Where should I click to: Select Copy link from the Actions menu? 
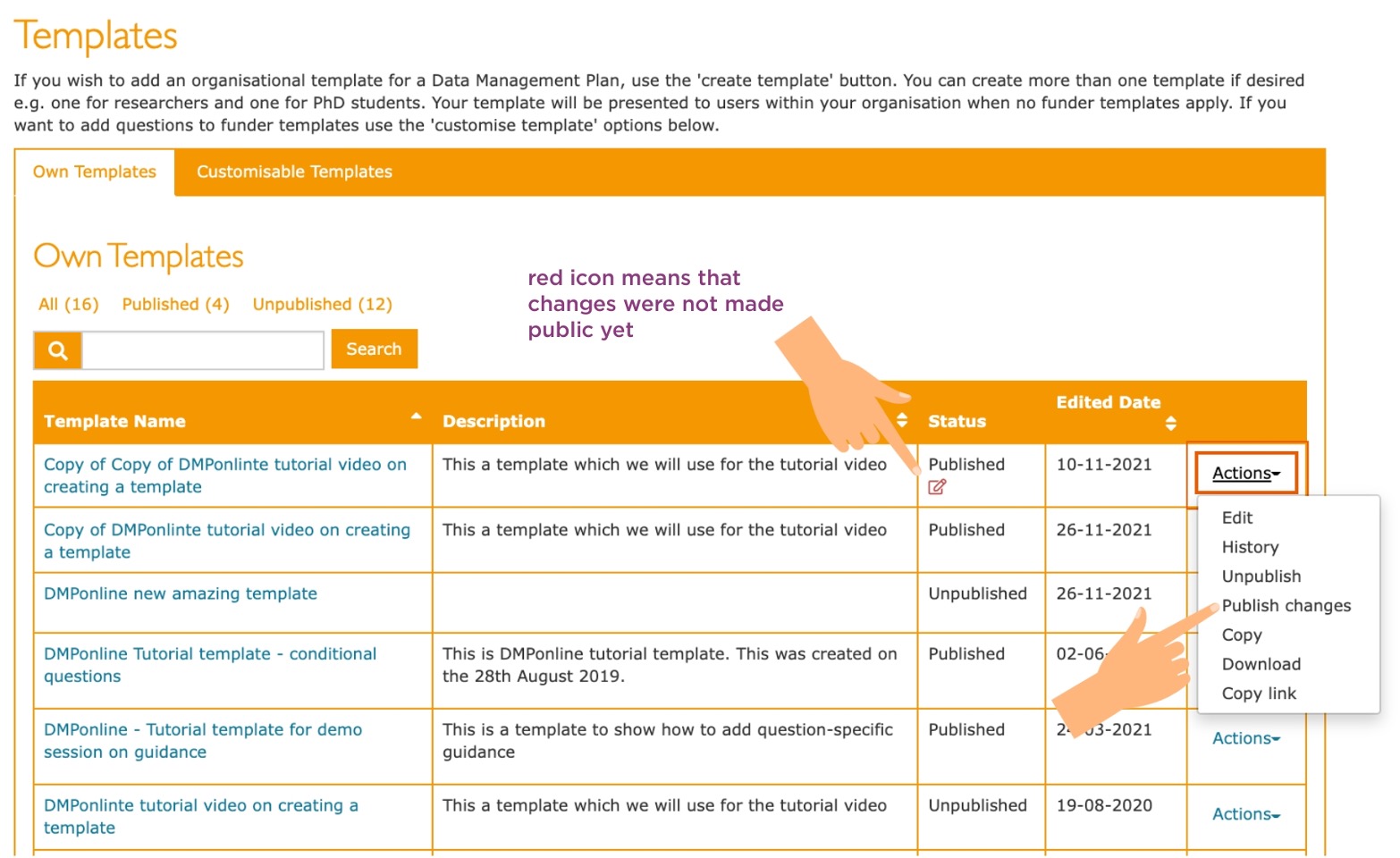click(1258, 693)
